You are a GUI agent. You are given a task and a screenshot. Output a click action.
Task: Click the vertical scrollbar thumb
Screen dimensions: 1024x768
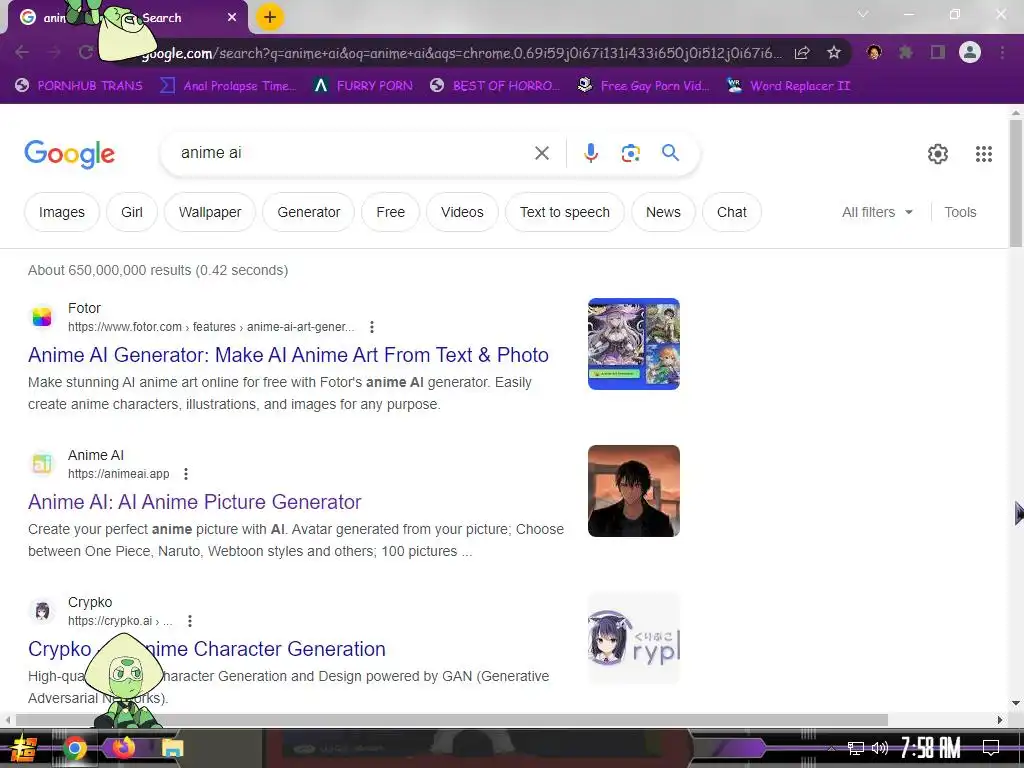click(1016, 183)
